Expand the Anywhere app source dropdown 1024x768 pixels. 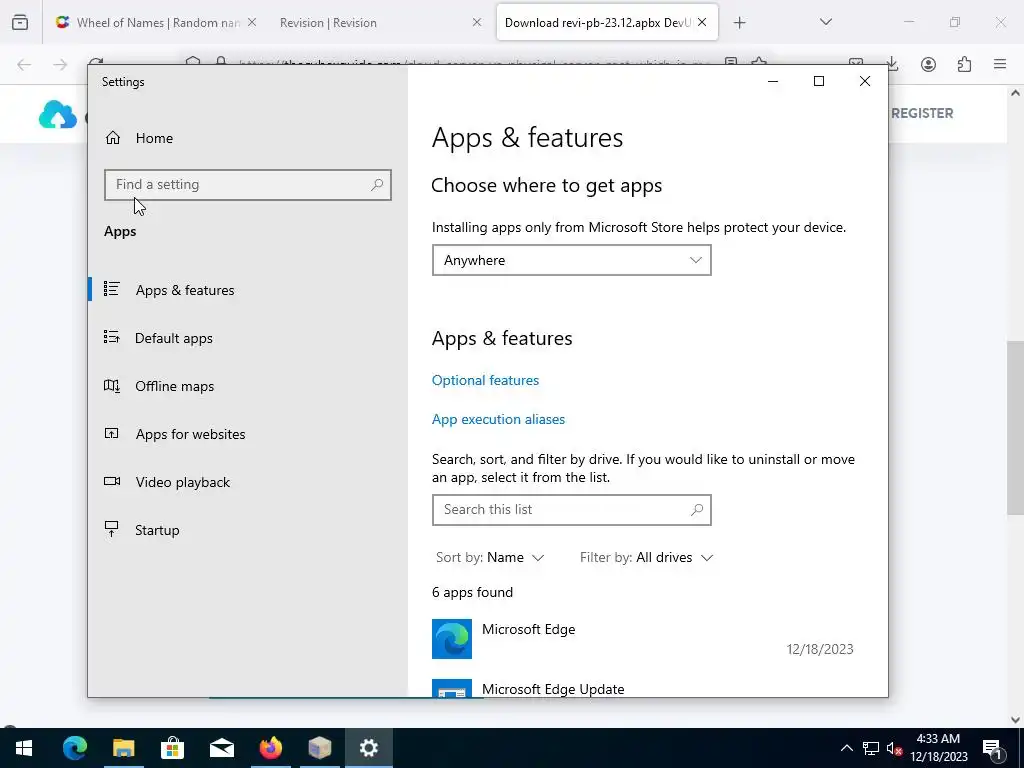[x=571, y=260]
